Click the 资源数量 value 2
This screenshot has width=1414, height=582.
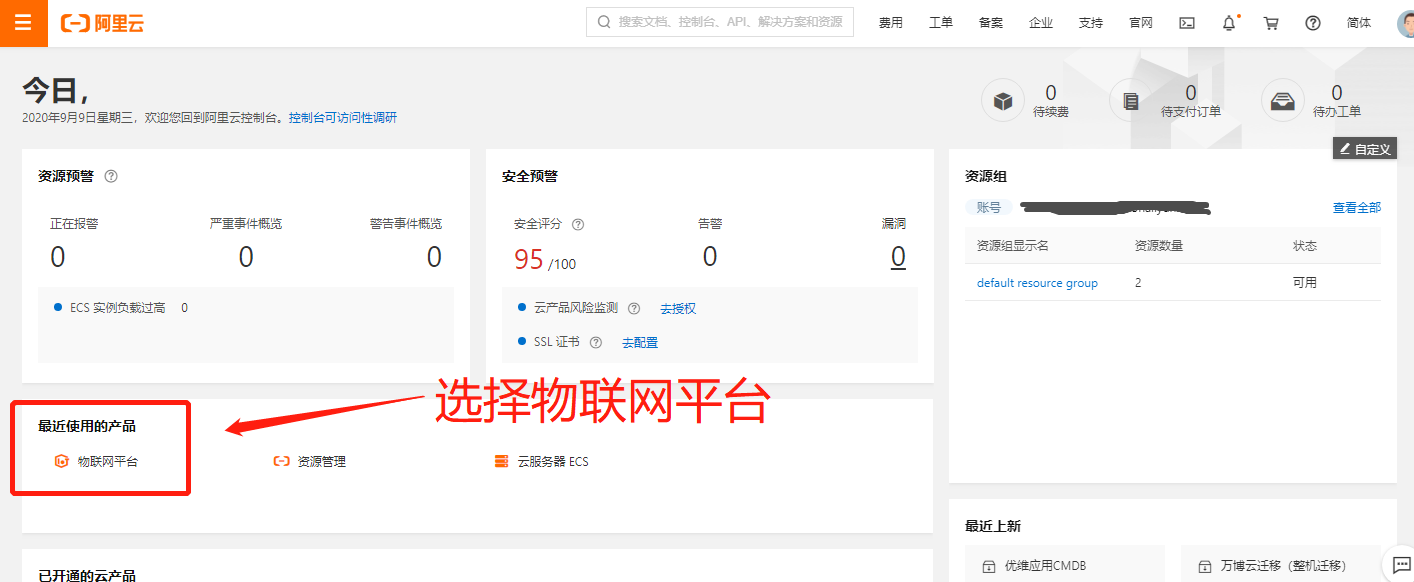1138,283
